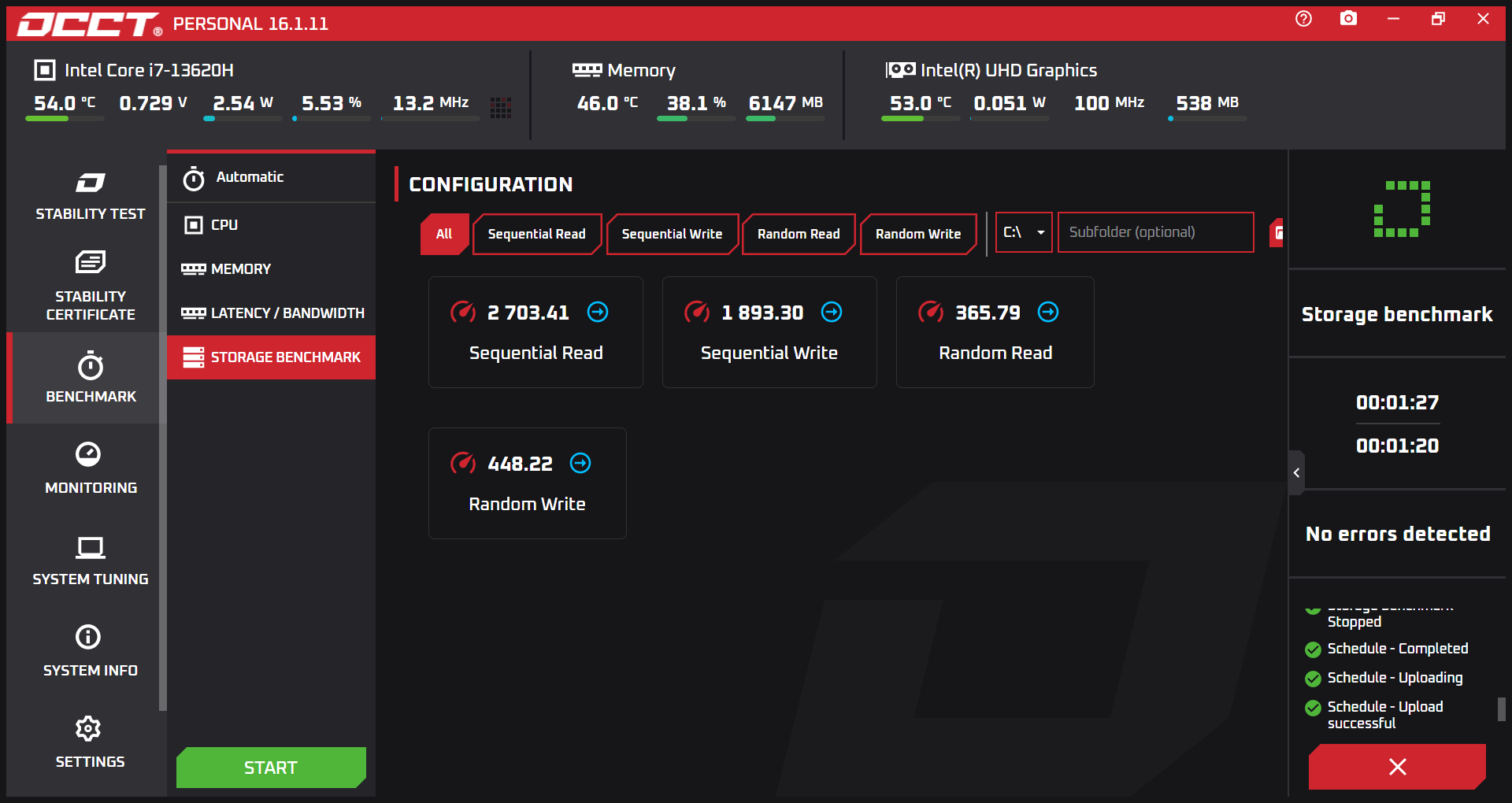Click the Sequential Write speedometer icon
Viewport: 1512px width, 803px height.
click(x=697, y=313)
